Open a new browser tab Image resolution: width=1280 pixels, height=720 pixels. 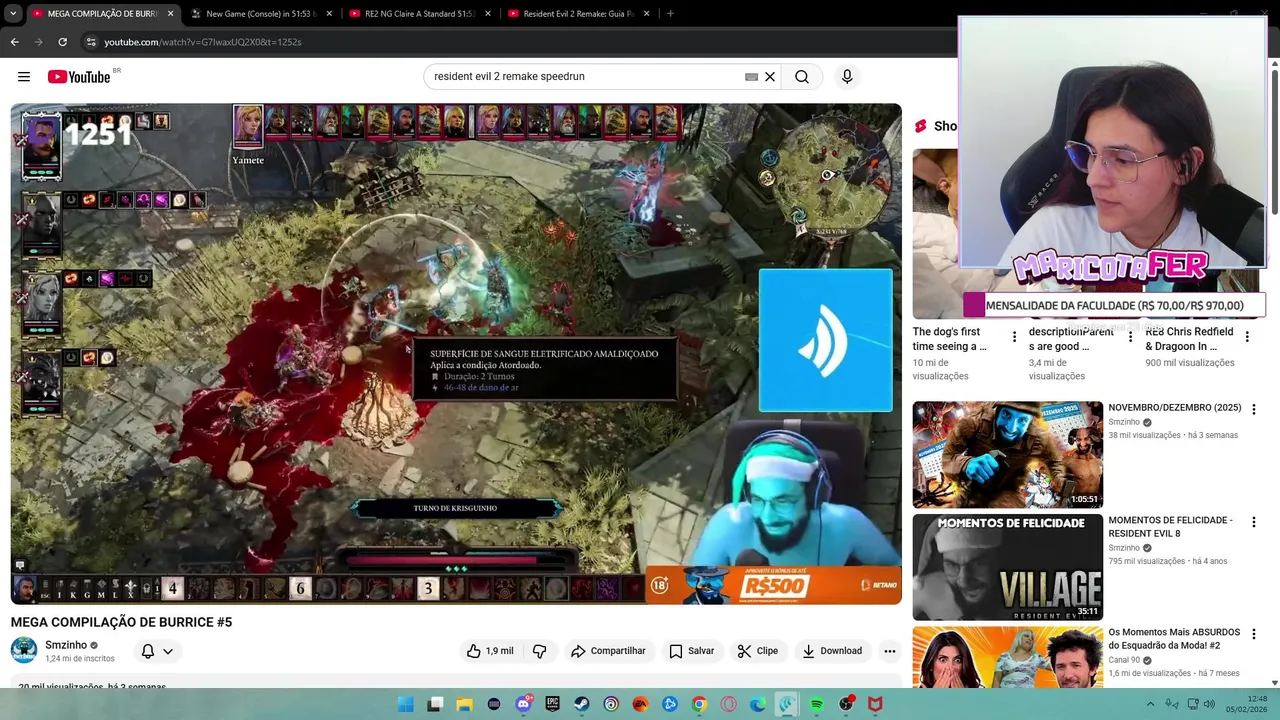[670, 14]
